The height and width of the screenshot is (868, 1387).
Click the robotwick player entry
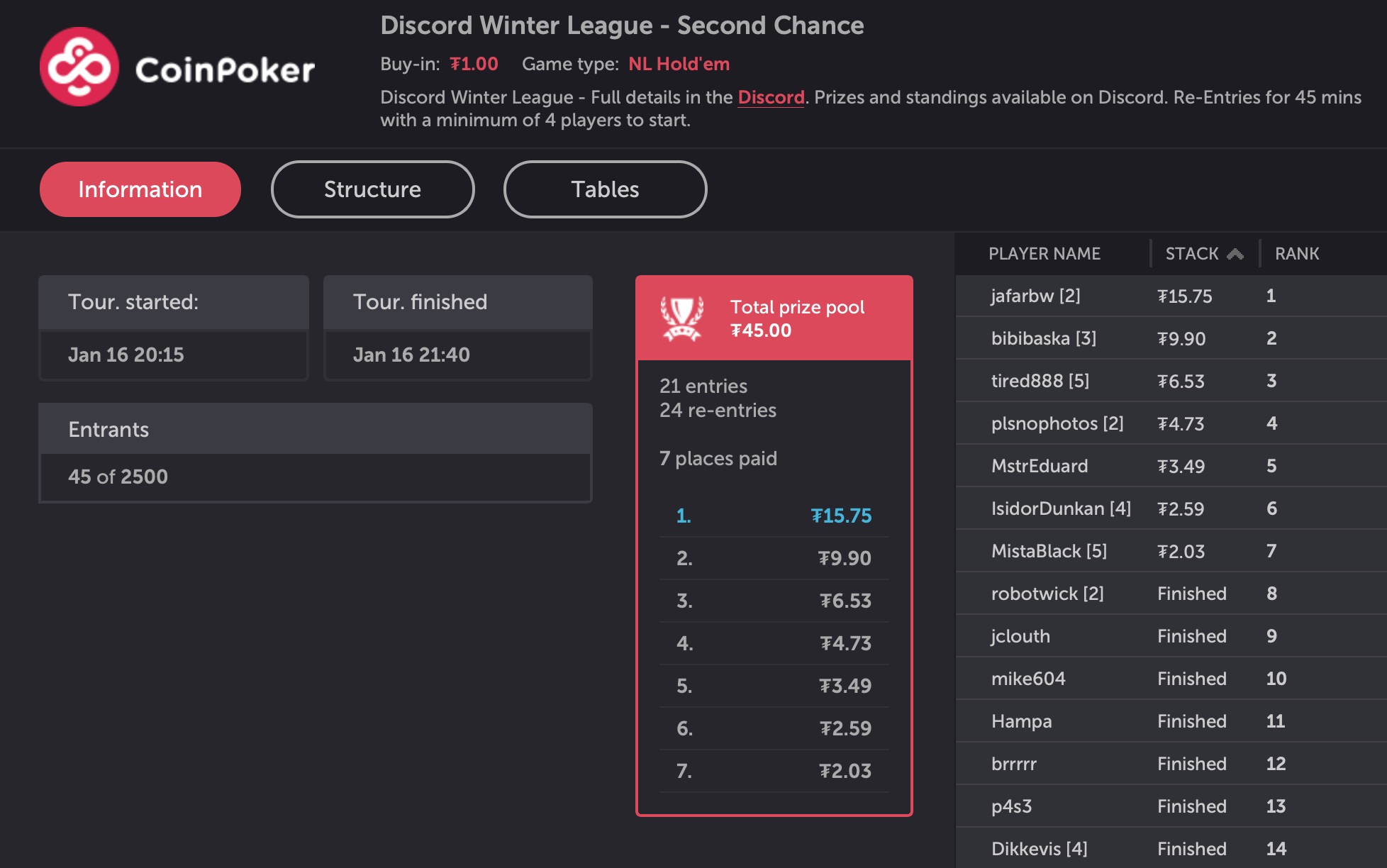1047,594
